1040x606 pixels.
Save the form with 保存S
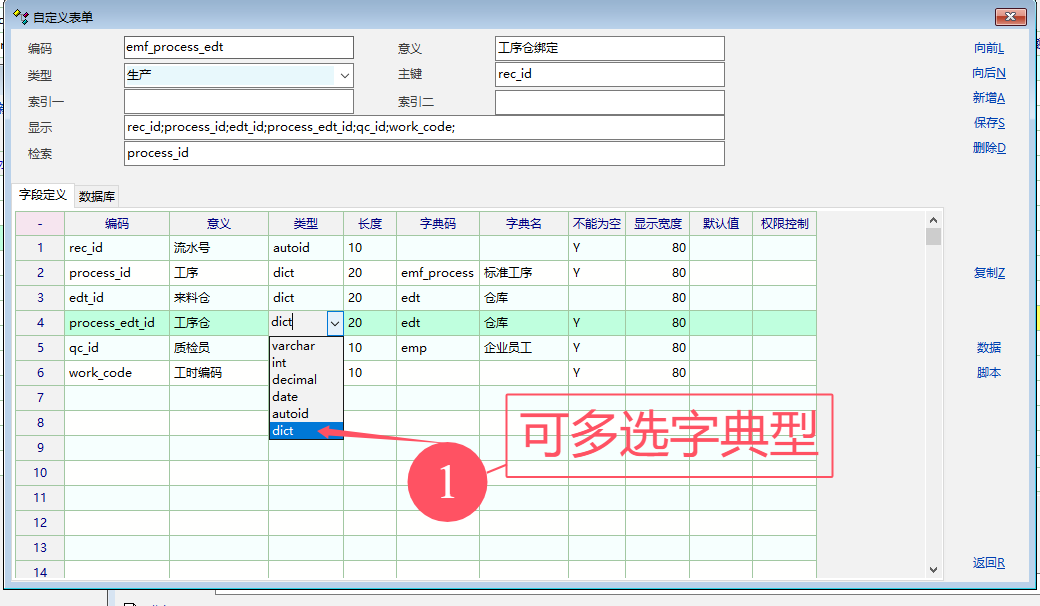988,123
